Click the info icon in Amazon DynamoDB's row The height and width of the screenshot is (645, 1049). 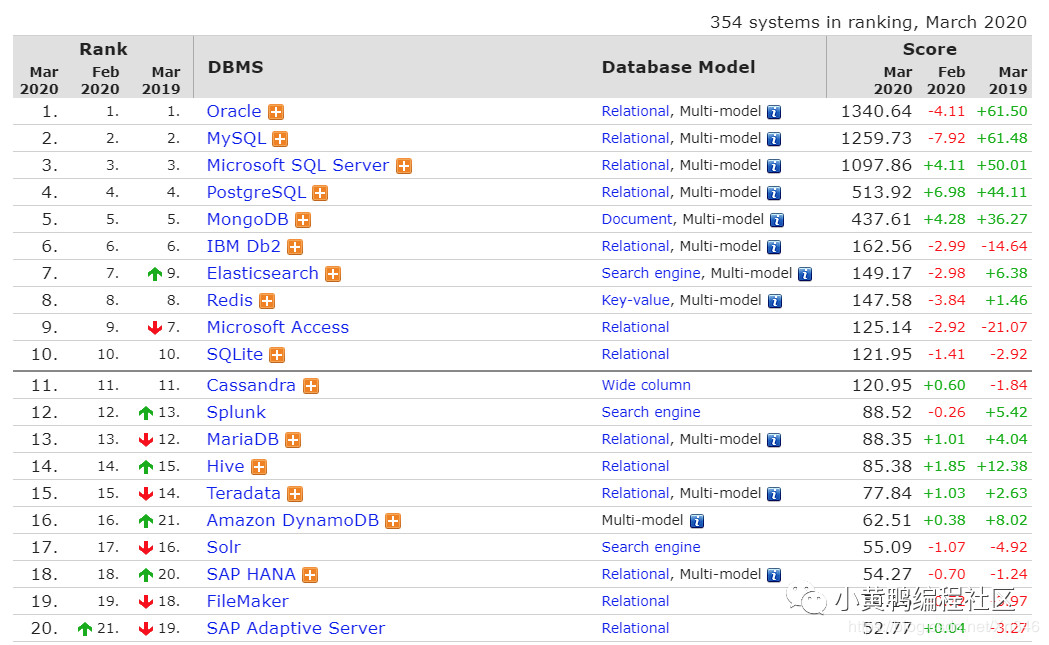coord(696,521)
